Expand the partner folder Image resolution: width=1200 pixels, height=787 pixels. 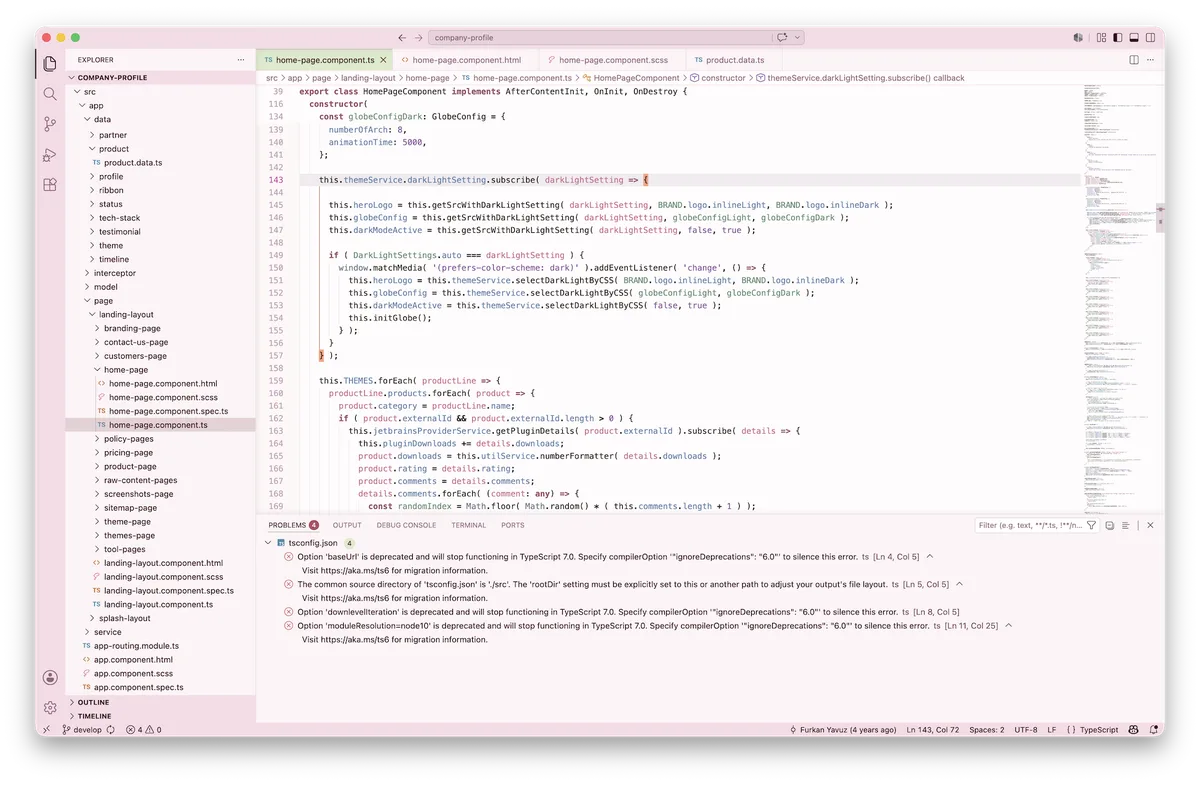[92, 135]
